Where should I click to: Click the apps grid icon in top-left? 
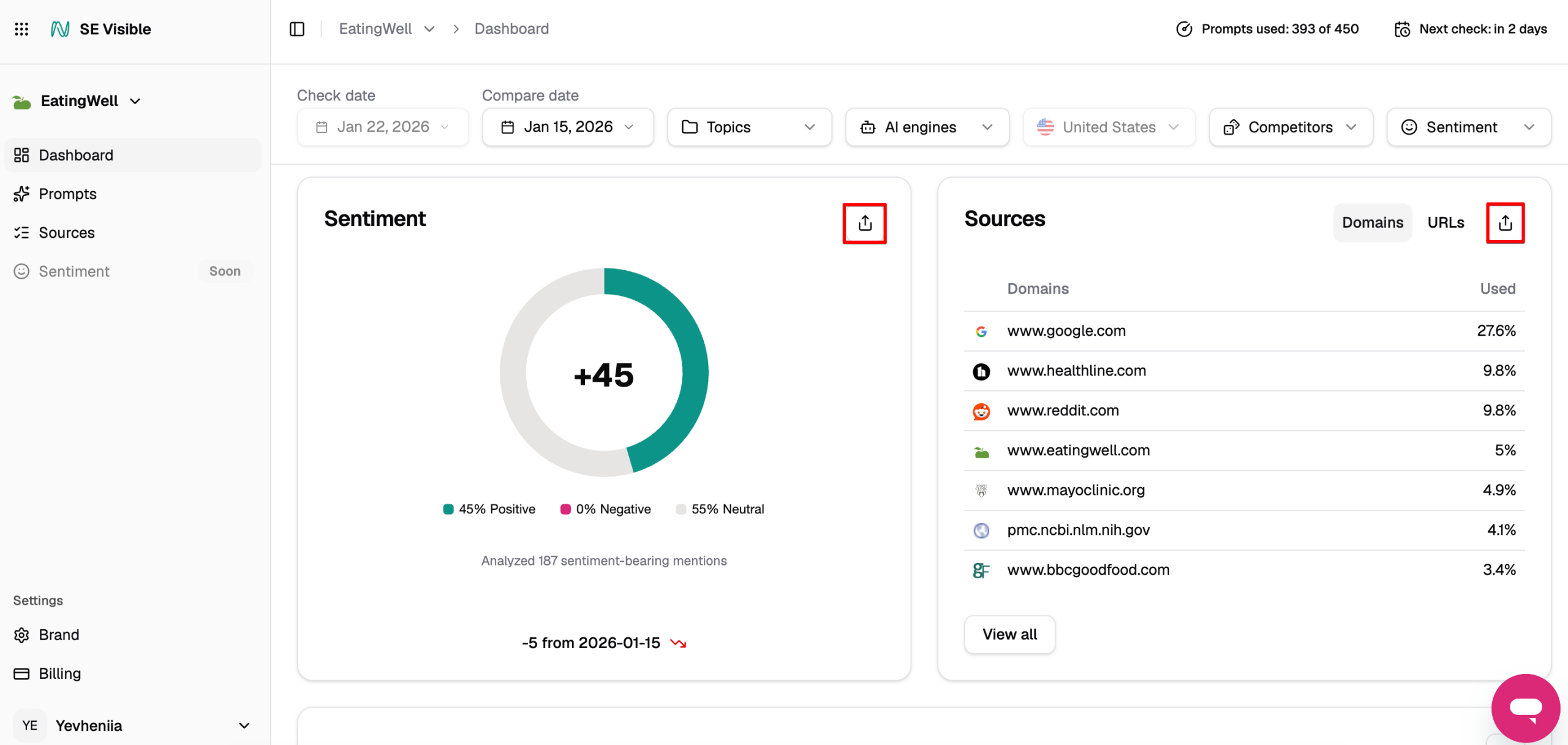[21, 29]
